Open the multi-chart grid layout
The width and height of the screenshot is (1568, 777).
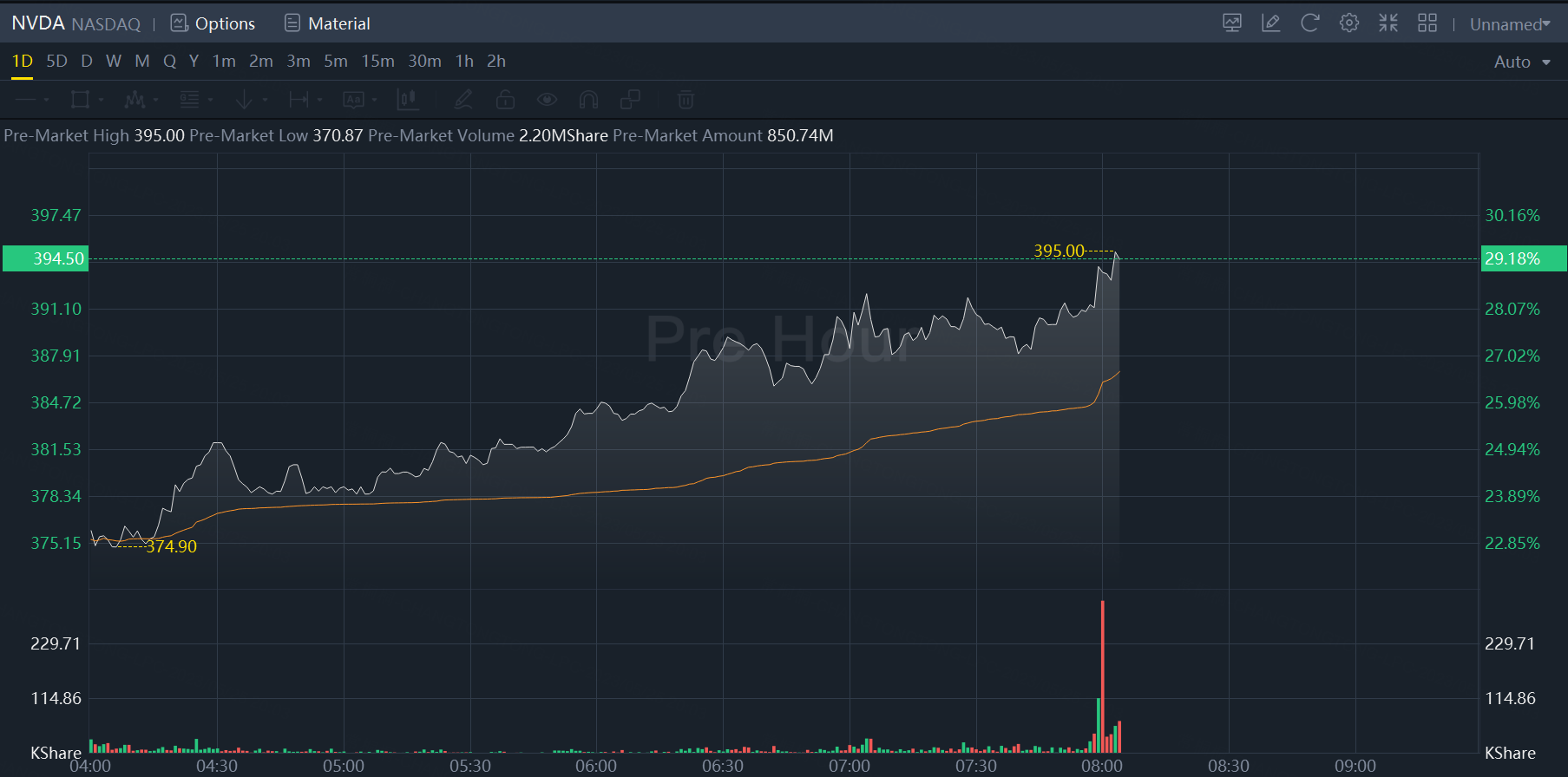tap(1427, 23)
